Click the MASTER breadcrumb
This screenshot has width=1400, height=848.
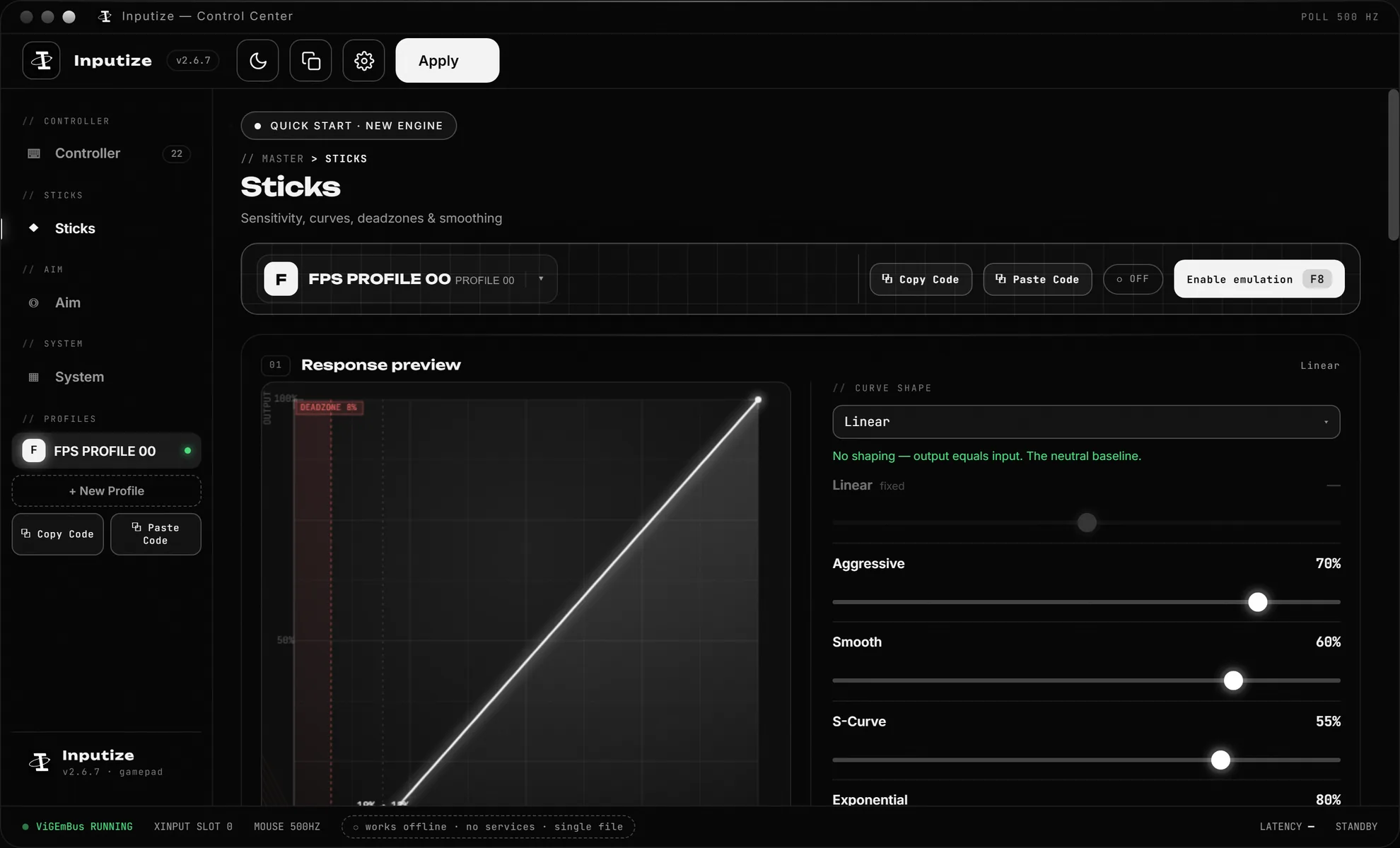282,159
